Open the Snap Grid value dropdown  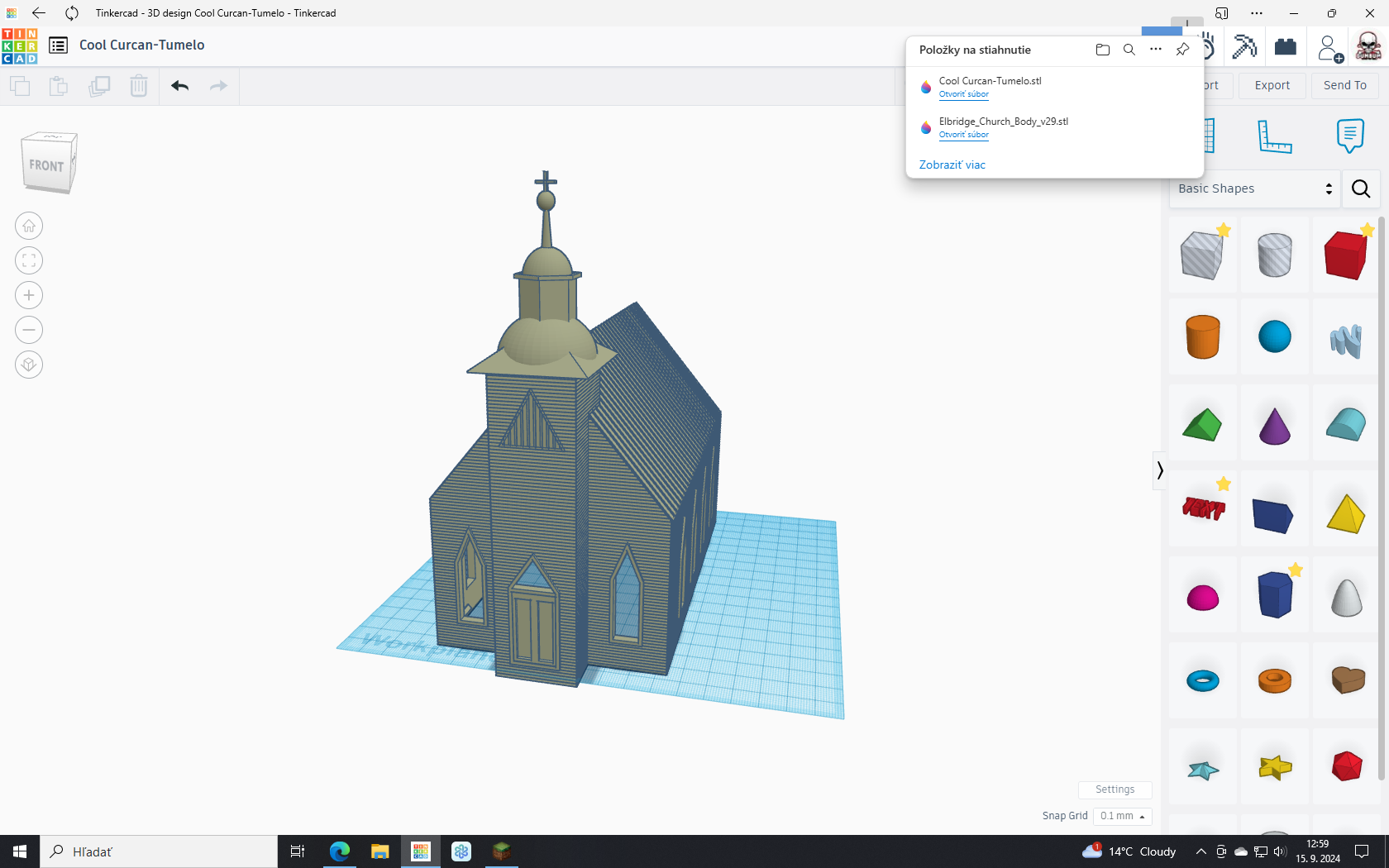coord(1122,816)
